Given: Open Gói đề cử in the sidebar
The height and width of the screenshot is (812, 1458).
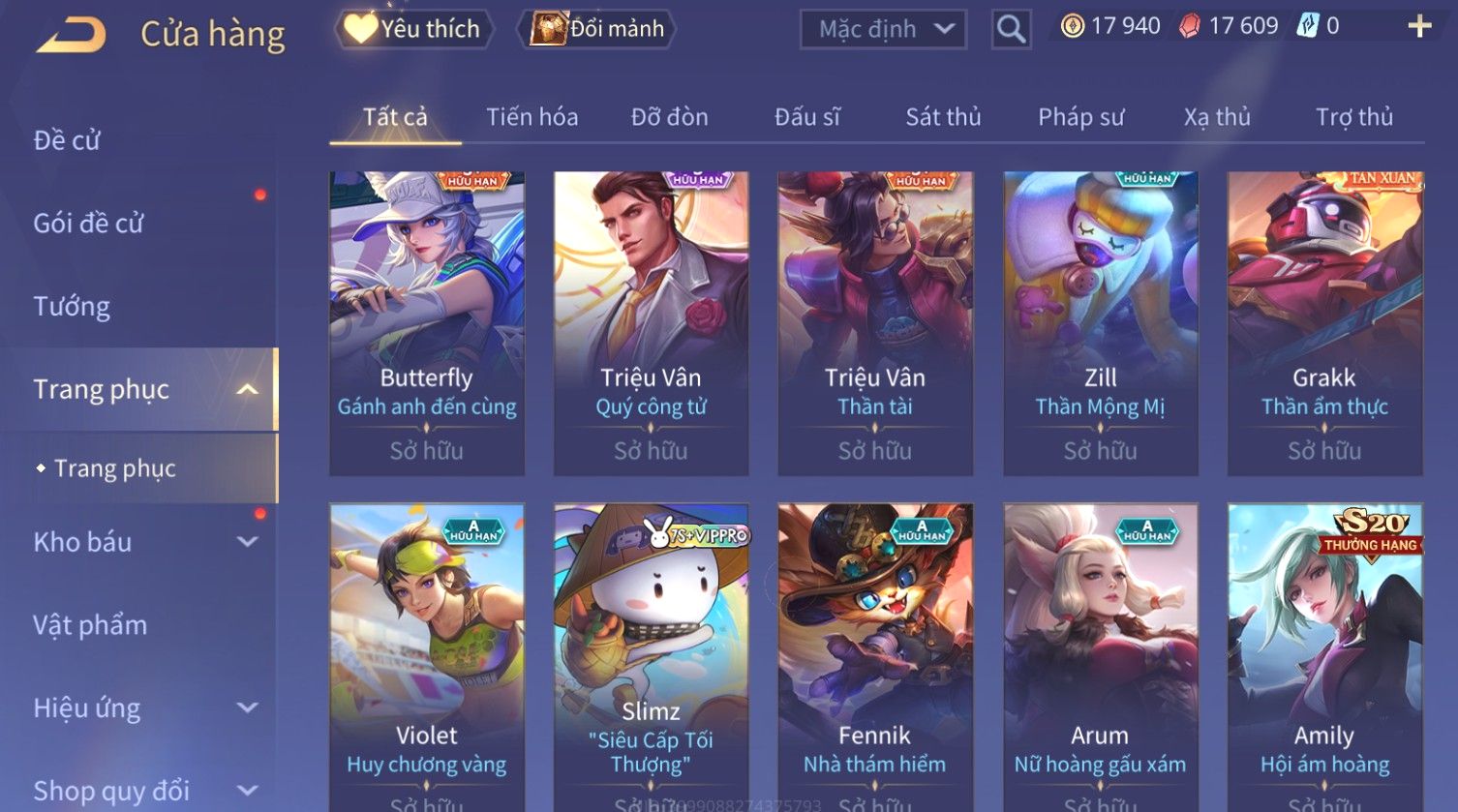Looking at the screenshot, I should tap(88, 224).
